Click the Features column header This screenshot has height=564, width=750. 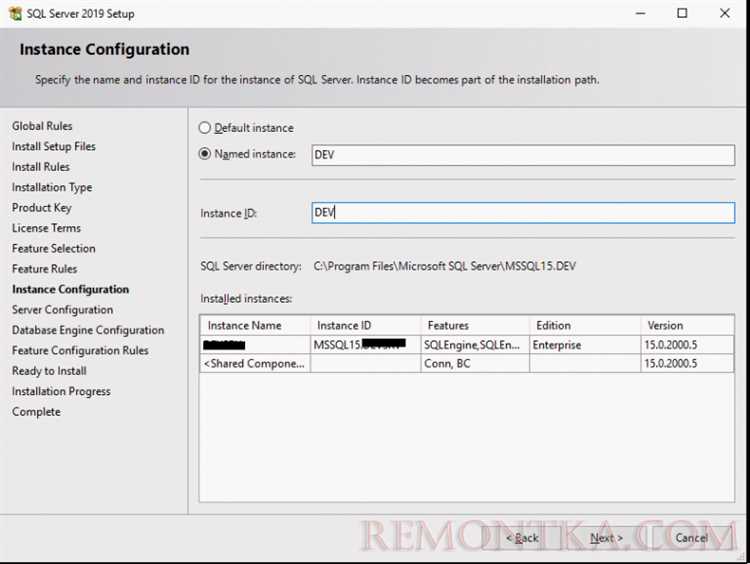475,325
